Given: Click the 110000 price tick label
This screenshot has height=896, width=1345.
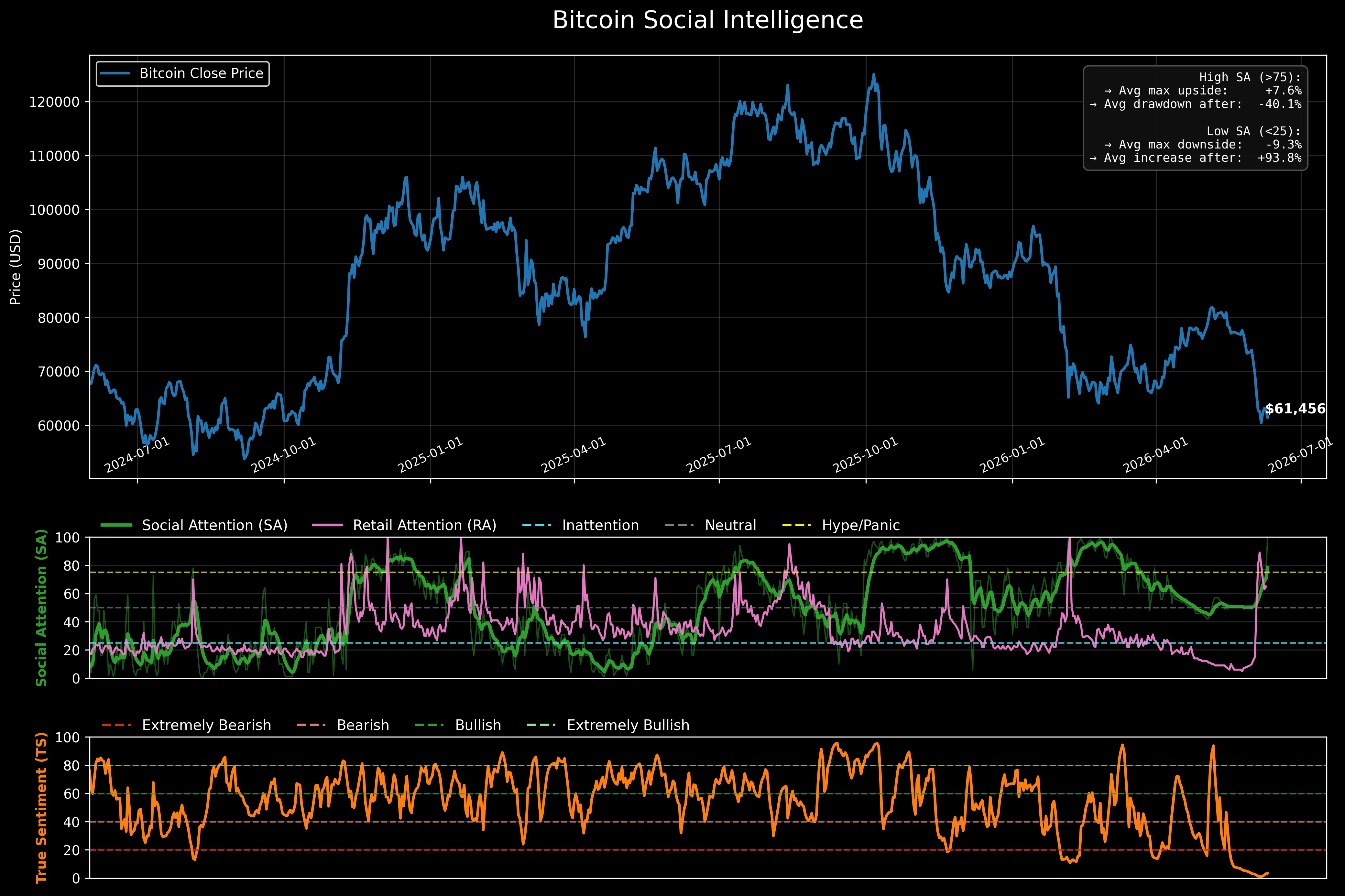Looking at the screenshot, I should point(54,156).
